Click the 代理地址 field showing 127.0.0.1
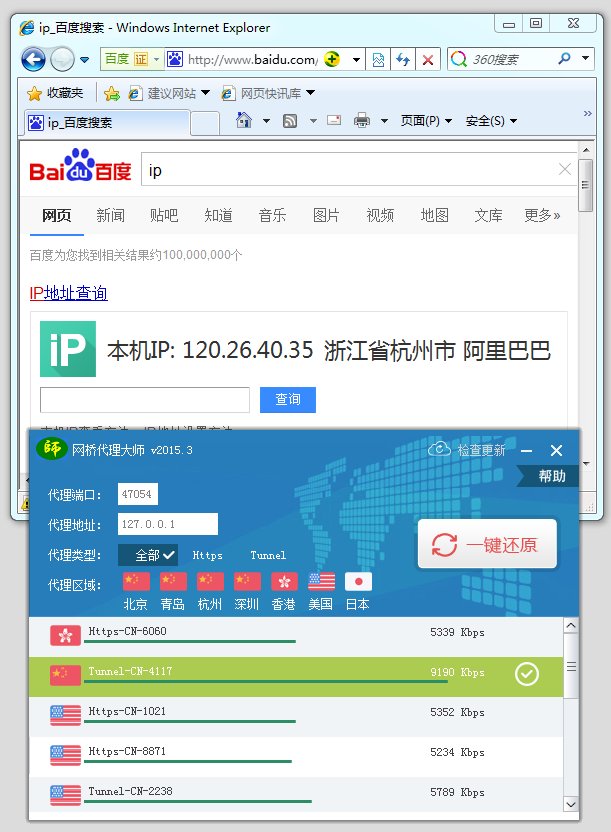This screenshot has width=611, height=832. 168,524
